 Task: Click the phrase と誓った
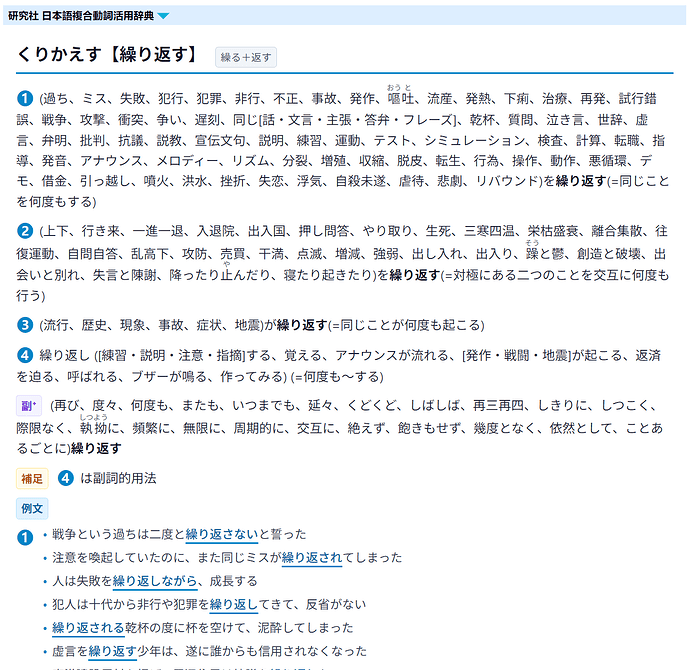(x=283, y=535)
